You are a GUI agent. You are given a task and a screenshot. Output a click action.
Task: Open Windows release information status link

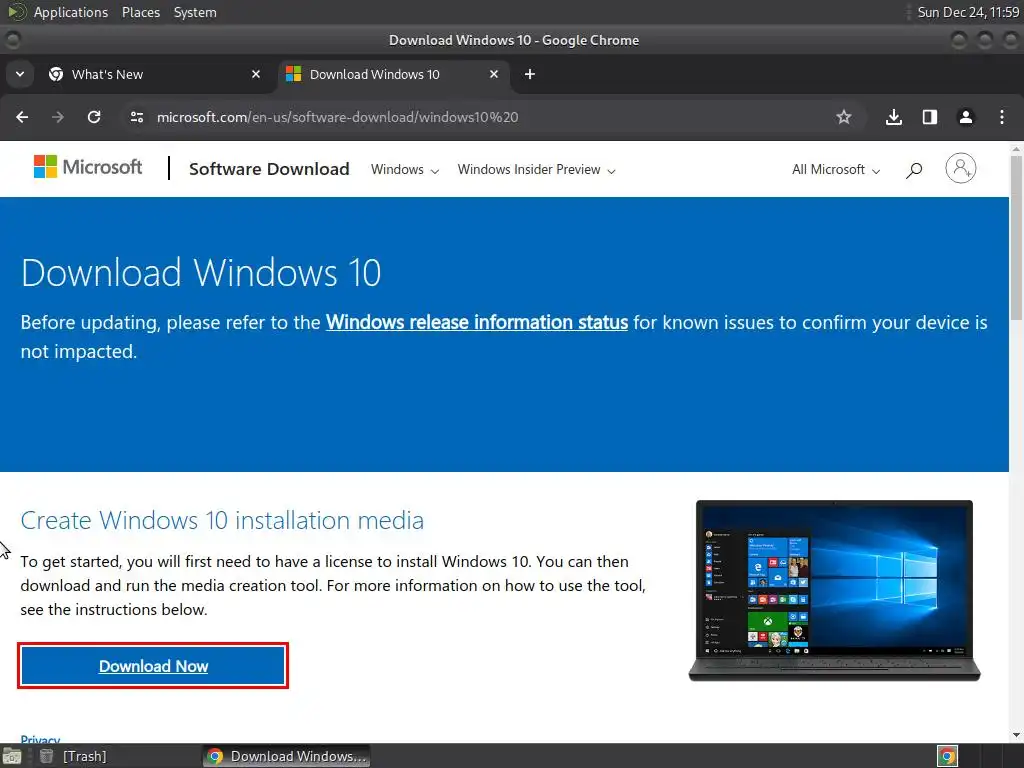(x=477, y=323)
